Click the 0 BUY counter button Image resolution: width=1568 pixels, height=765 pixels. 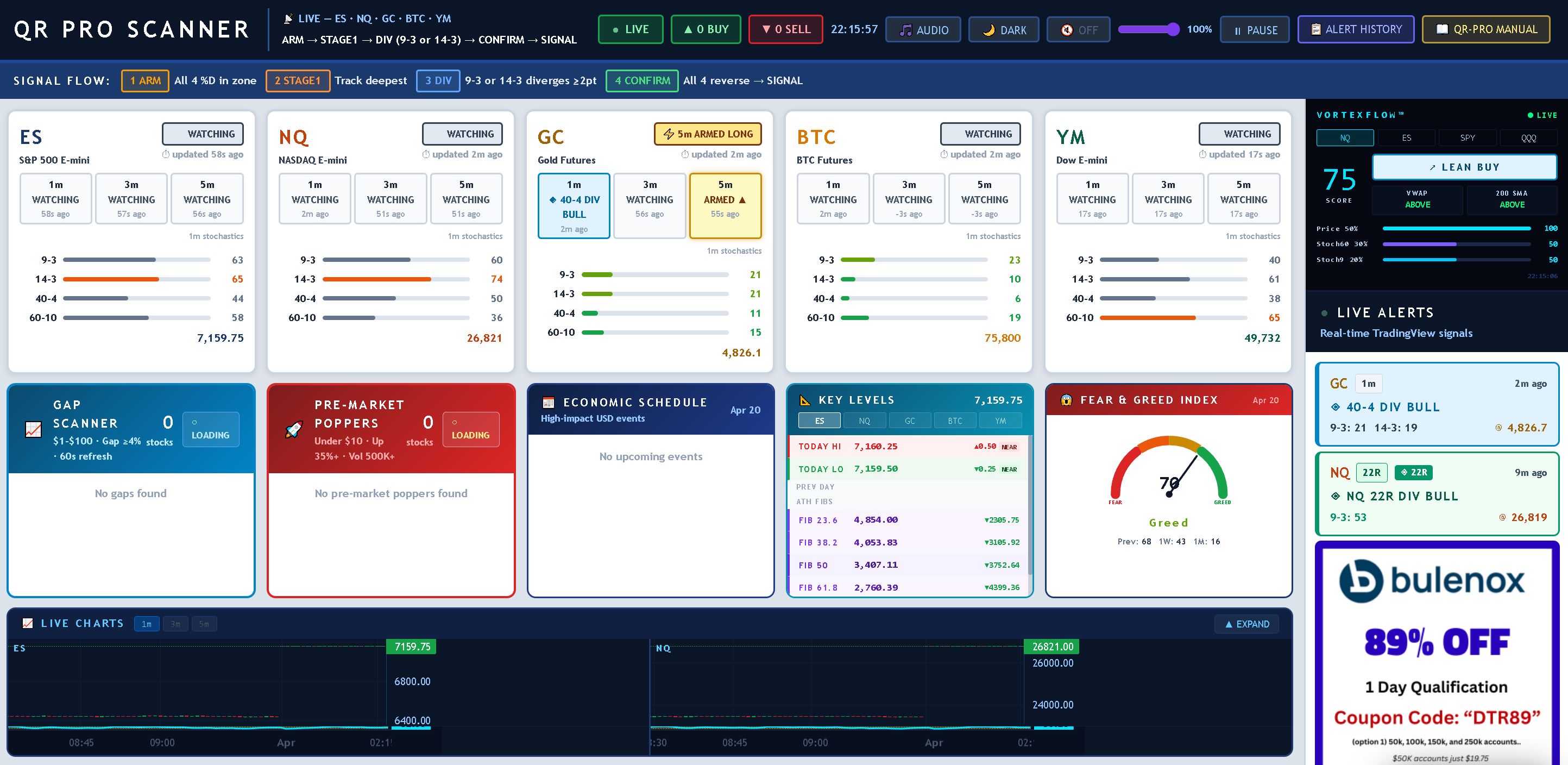point(706,29)
